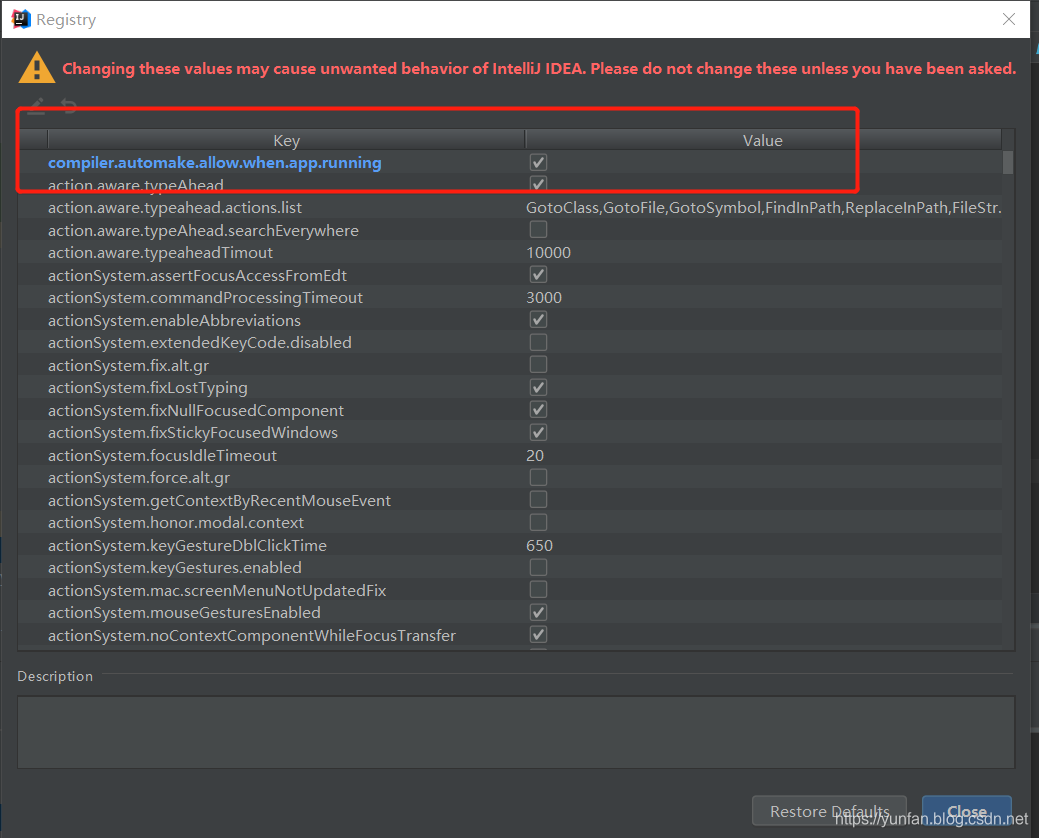1039x838 pixels.
Task: Select actionSystem.mac.screenMenuNotUpdatedFix key text
Action: 217,590
